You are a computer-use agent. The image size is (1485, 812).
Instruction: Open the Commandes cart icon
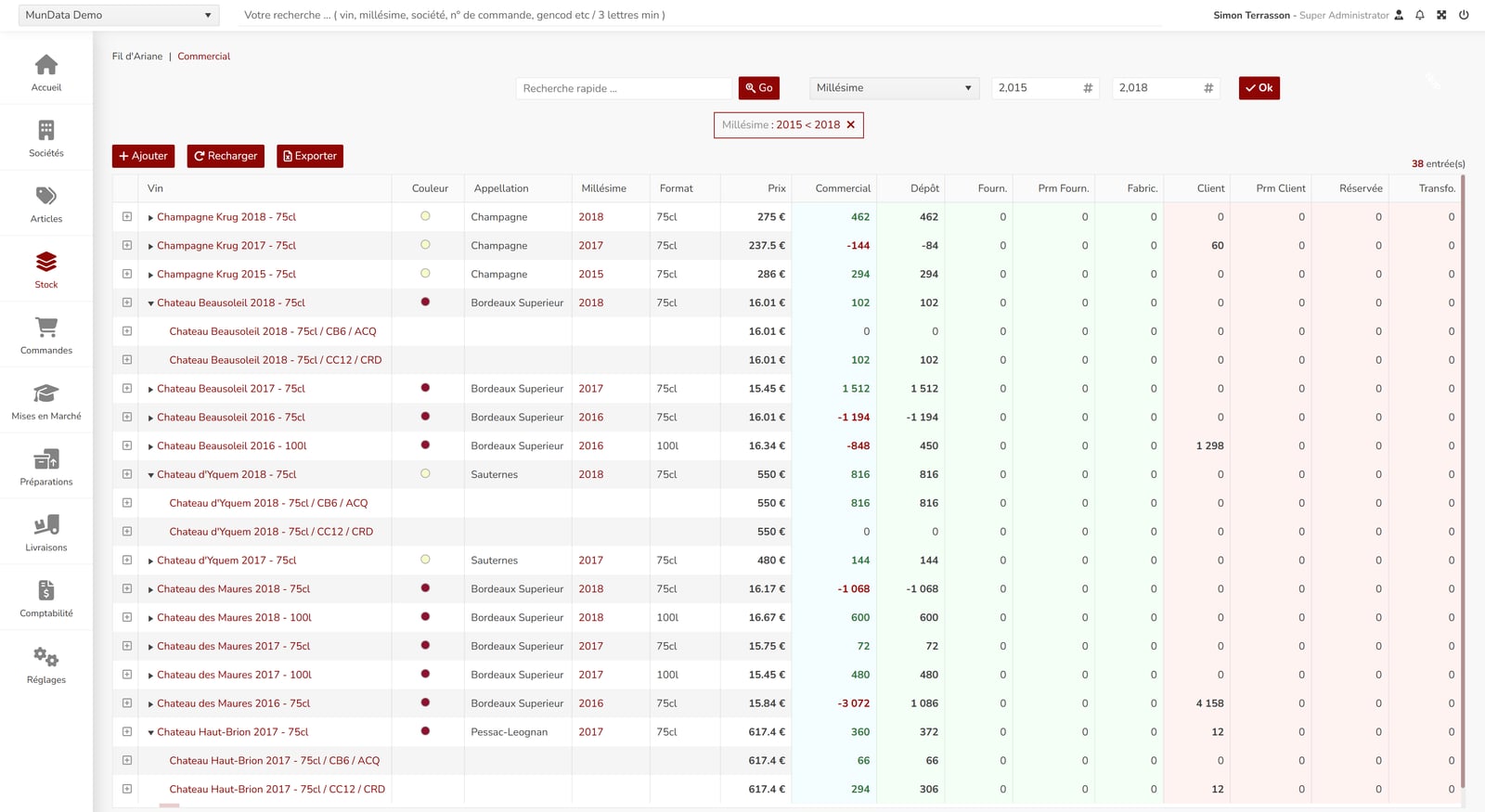point(46,327)
